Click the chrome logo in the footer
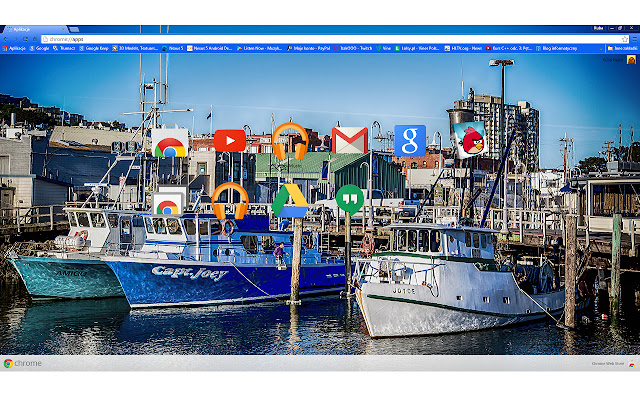Viewport: 640px width, 400px height. point(22,363)
